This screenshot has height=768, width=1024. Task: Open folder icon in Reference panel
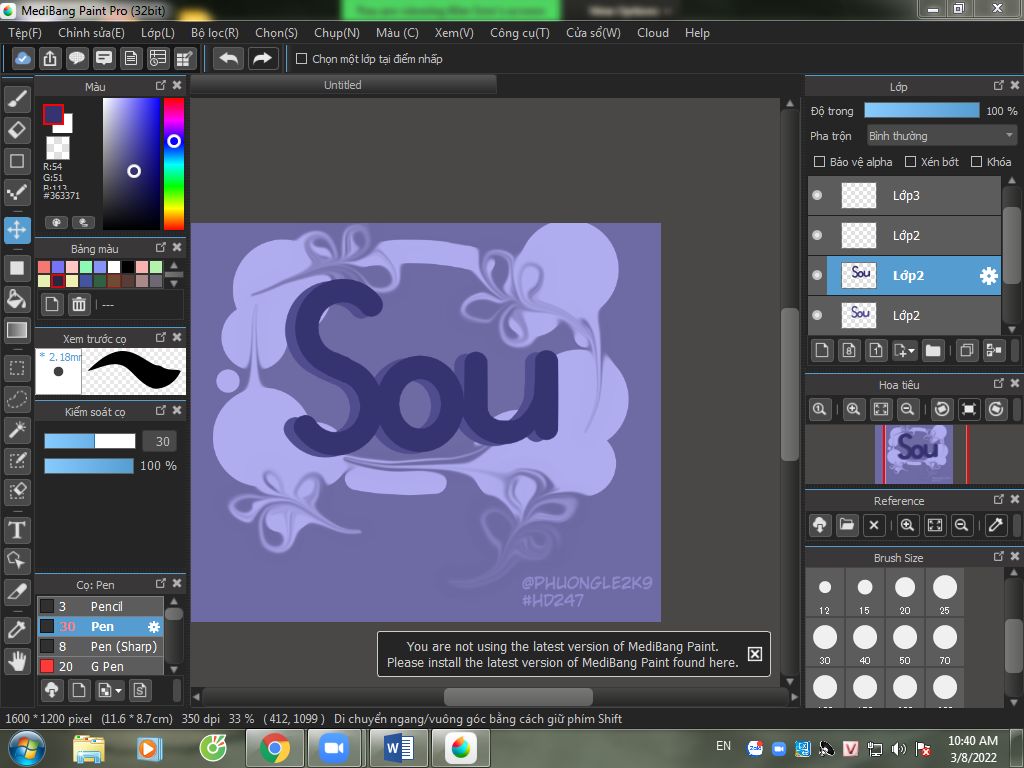[x=847, y=525]
